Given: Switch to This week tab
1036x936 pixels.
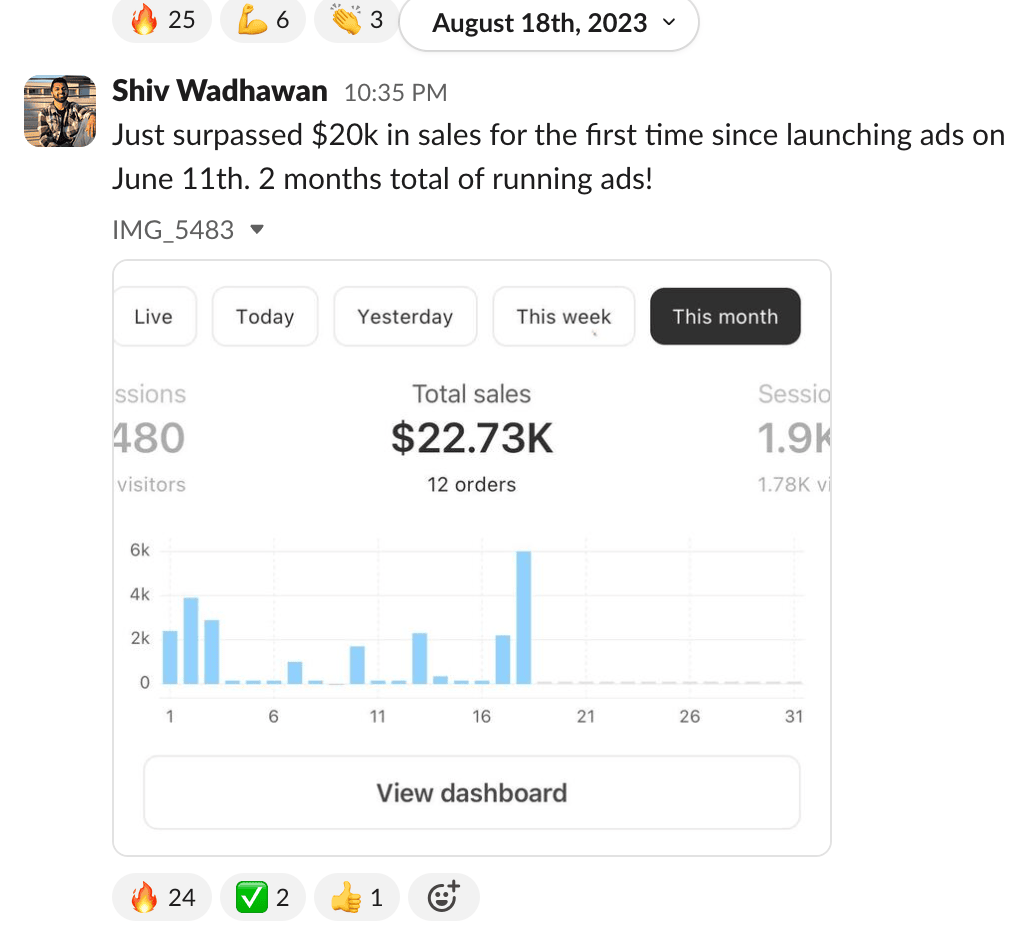Looking at the screenshot, I should (563, 317).
